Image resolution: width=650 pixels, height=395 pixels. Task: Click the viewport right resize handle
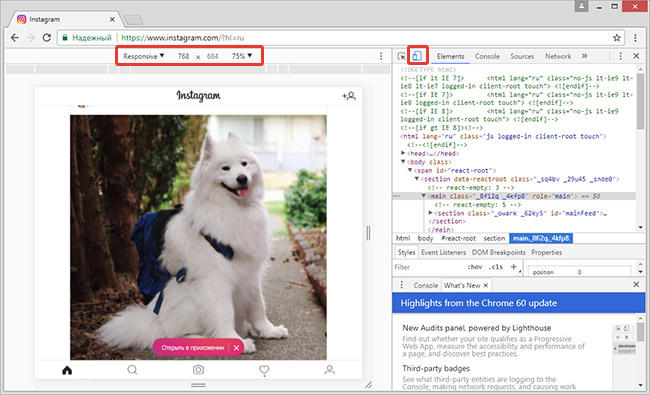[x=368, y=233]
